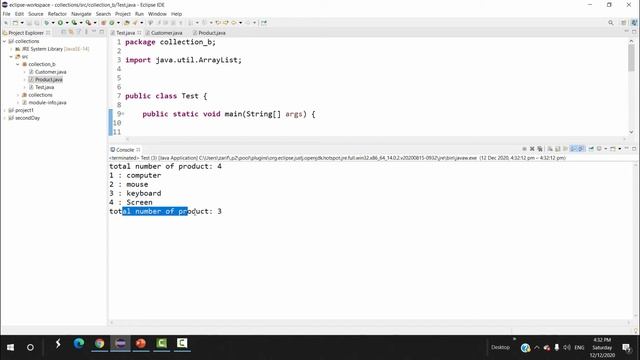Click the Clear Console icon

550,149
